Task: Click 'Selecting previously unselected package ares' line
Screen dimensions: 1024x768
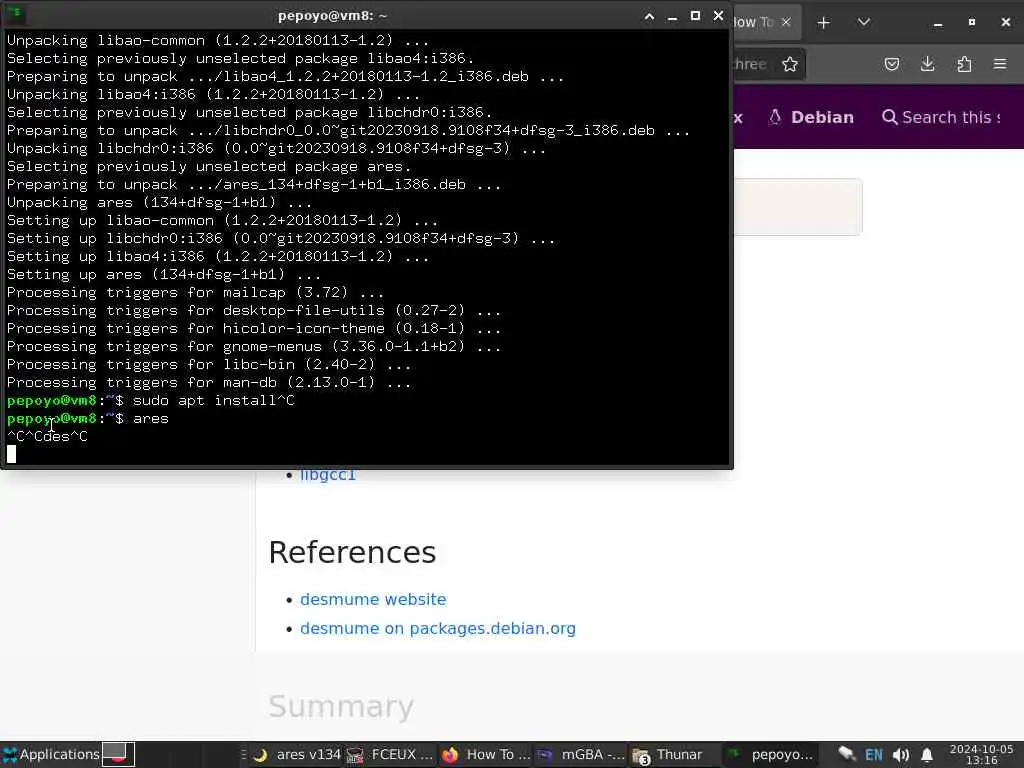Action: pos(209,167)
